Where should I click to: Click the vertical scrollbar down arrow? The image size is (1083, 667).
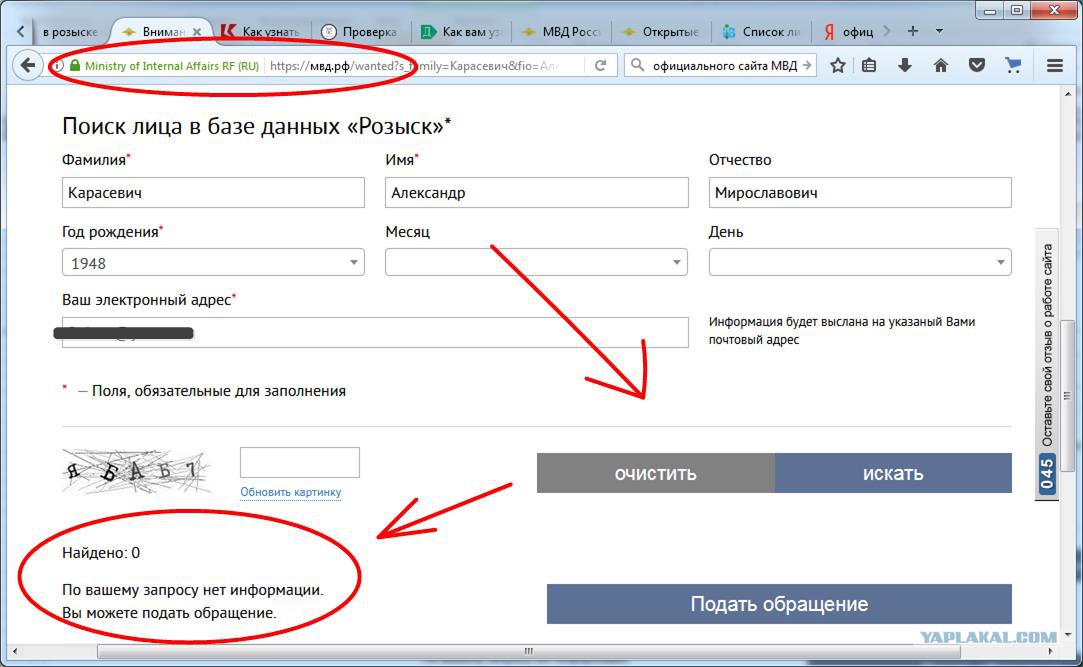[1068, 634]
